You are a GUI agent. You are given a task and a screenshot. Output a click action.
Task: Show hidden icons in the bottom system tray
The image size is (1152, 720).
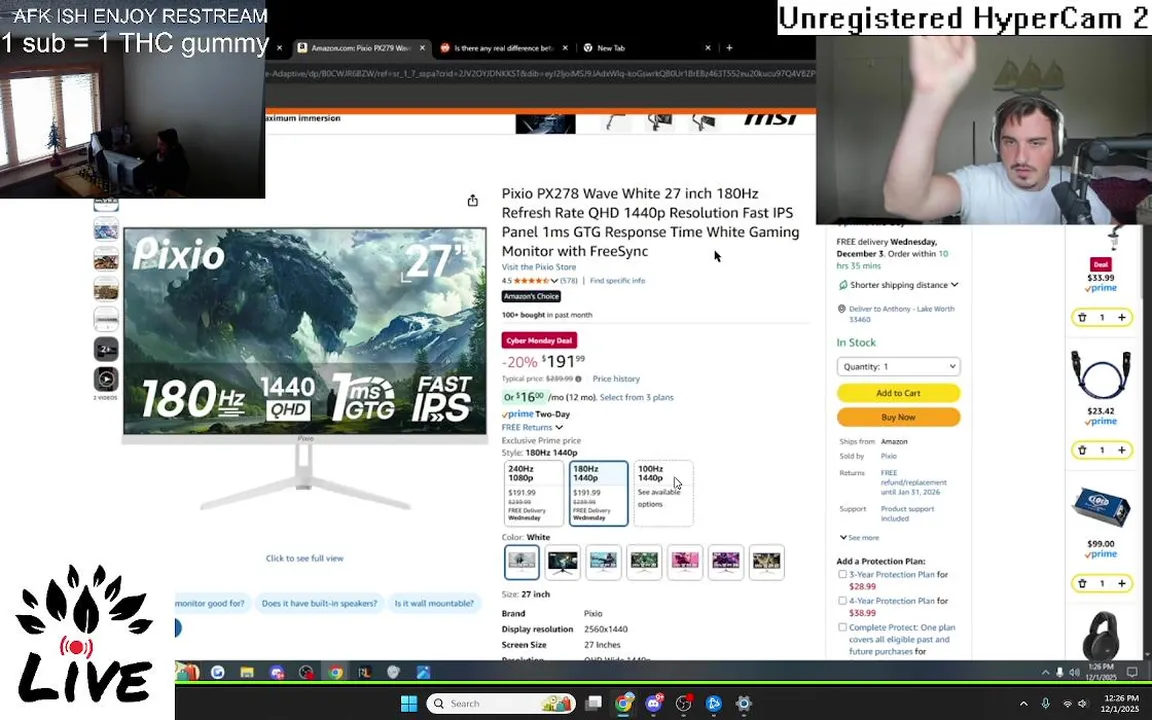pyautogui.click(x=1023, y=704)
